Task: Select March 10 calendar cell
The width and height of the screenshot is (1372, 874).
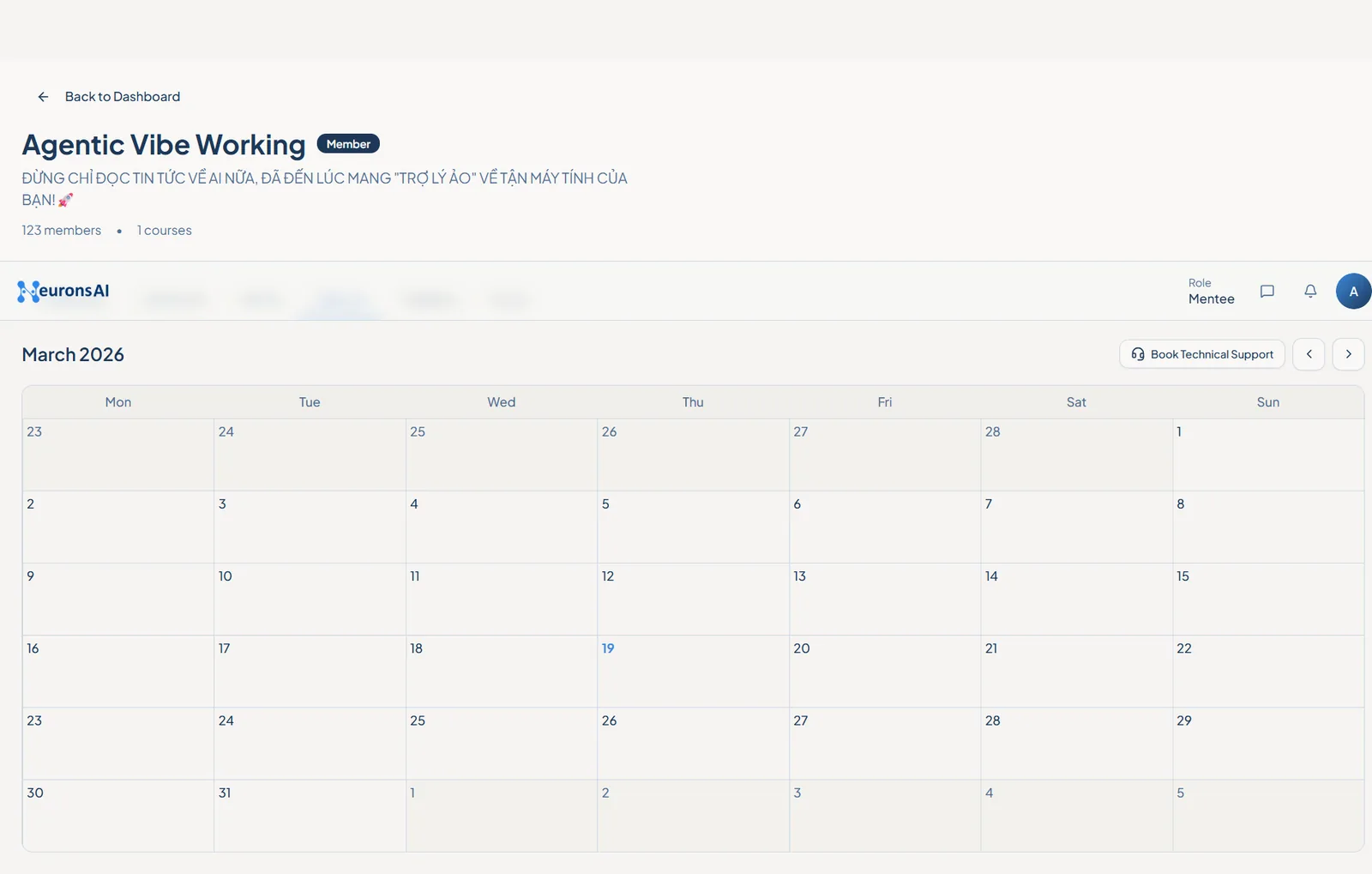Action: pyautogui.click(x=310, y=600)
